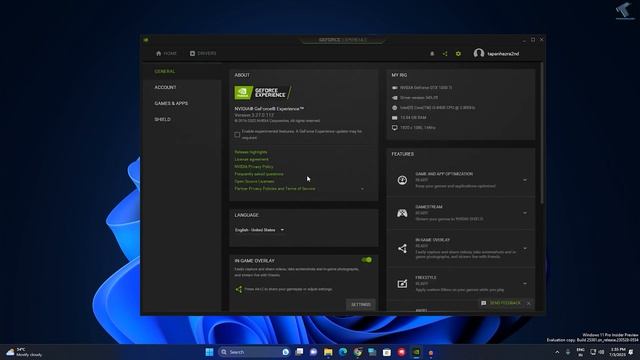Screen dimensions: 640x360
Task: Open the volume icon in system tray
Action: [601, 352]
